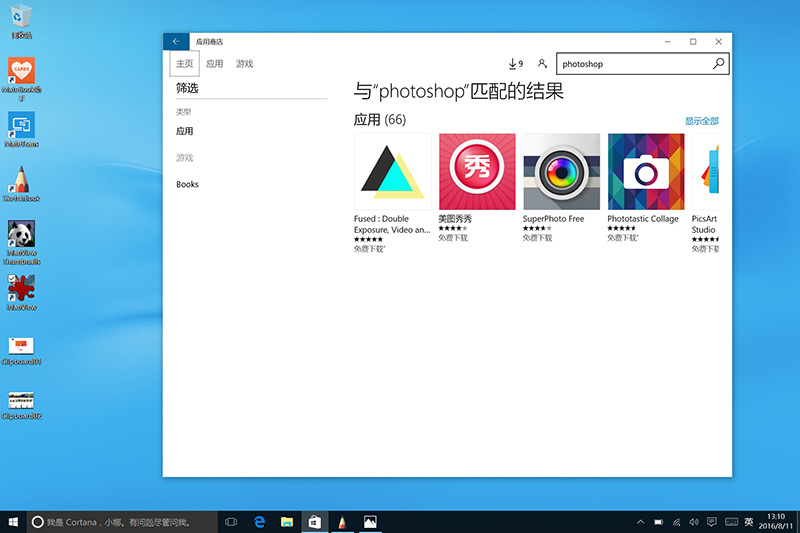Open the Wi-Fi network tray icon
The width and height of the screenshot is (800, 533).
click(x=677, y=522)
